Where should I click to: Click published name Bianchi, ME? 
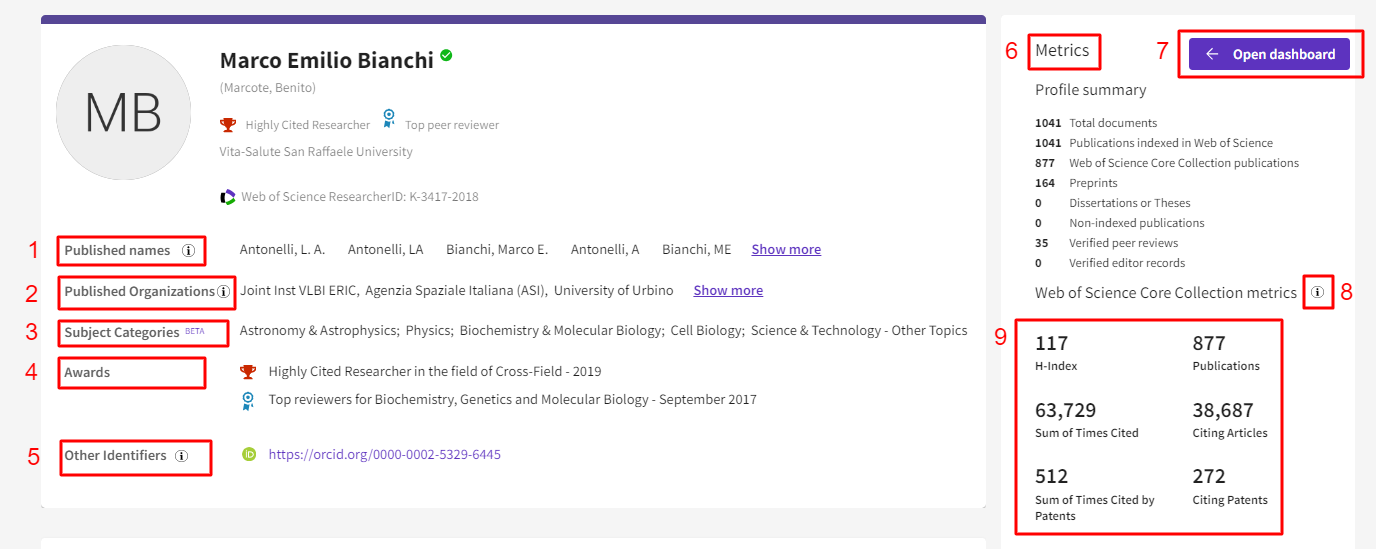pyautogui.click(x=697, y=249)
